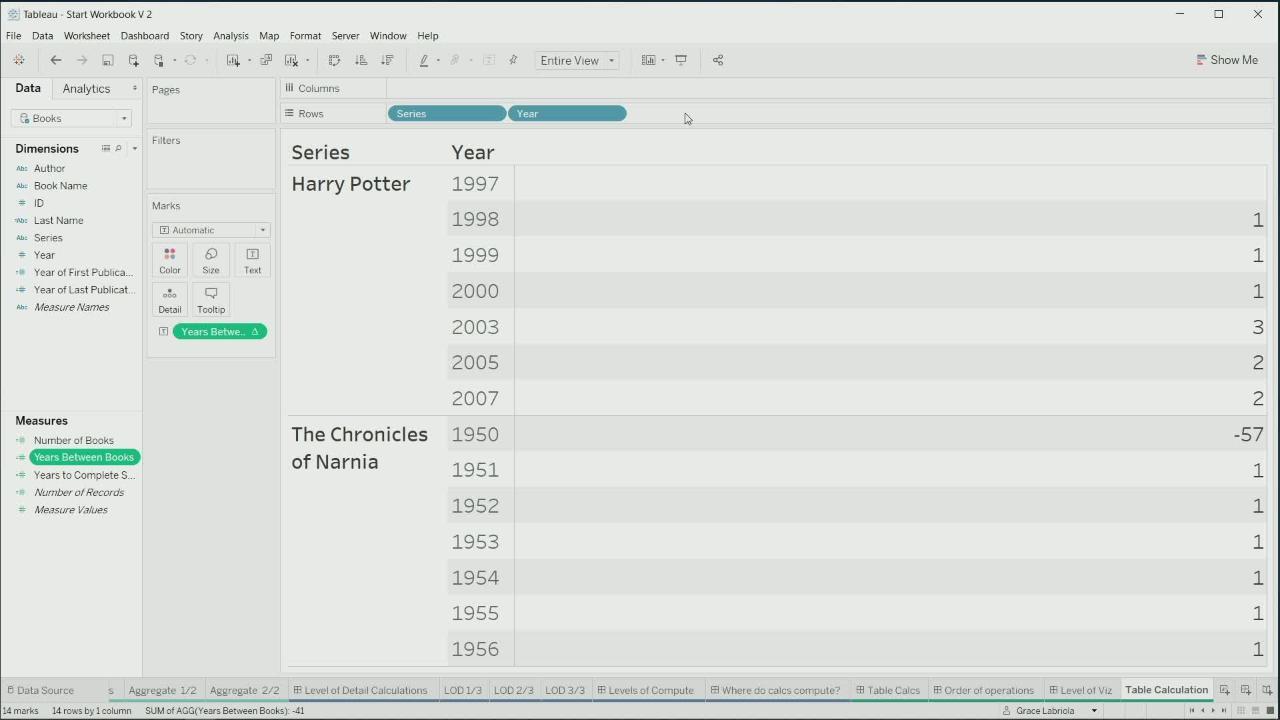Click the Years Between Books pill on Marks
The width and height of the screenshot is (1280, 720).
219,331
